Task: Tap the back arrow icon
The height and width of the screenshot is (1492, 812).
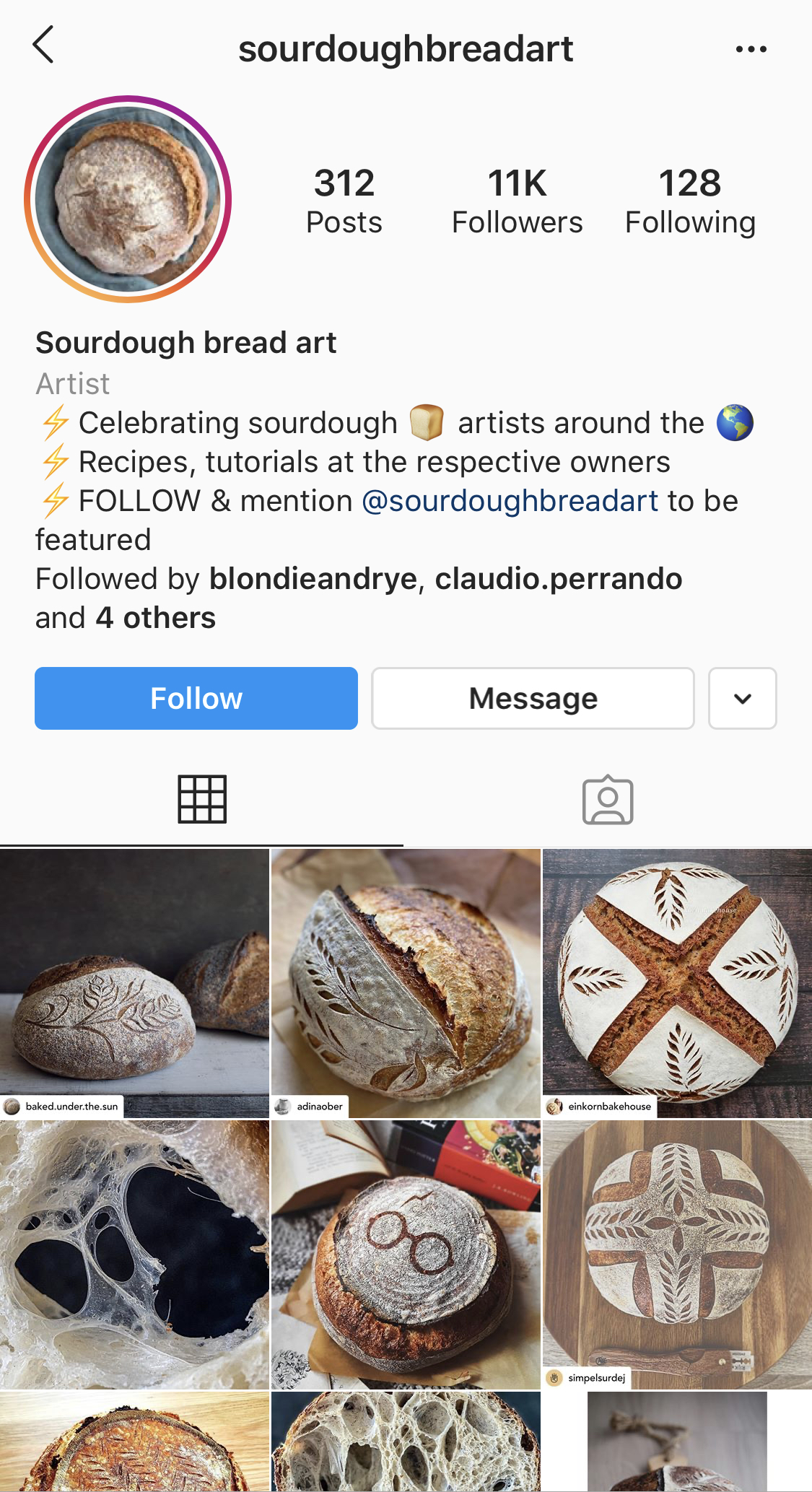Action: [43, 45]
